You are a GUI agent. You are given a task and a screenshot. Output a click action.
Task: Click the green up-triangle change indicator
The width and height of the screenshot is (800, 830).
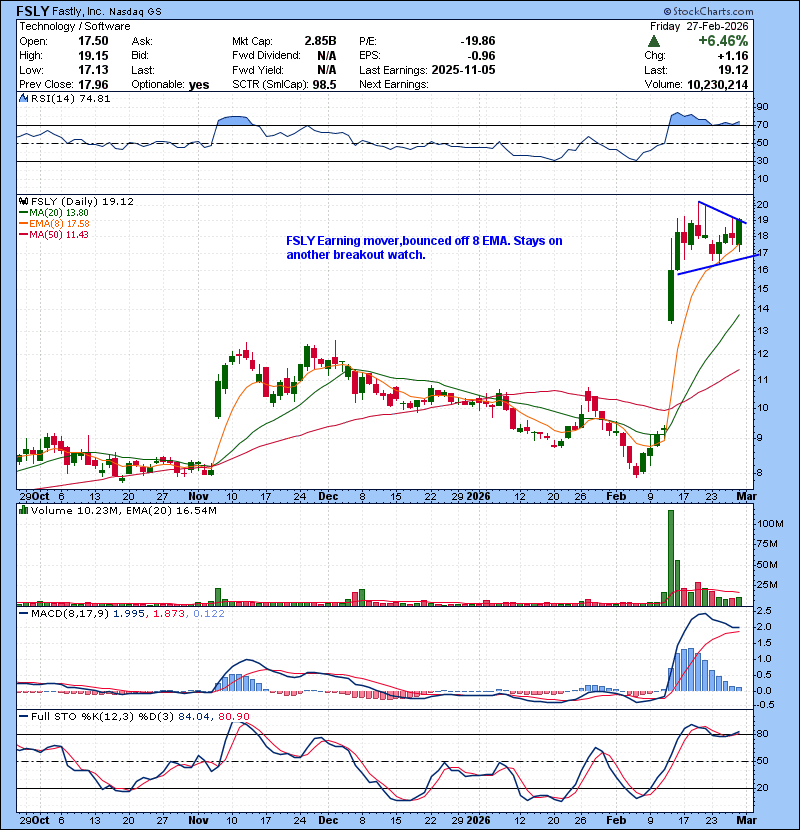pyautogui.click(x=654, y=41)
